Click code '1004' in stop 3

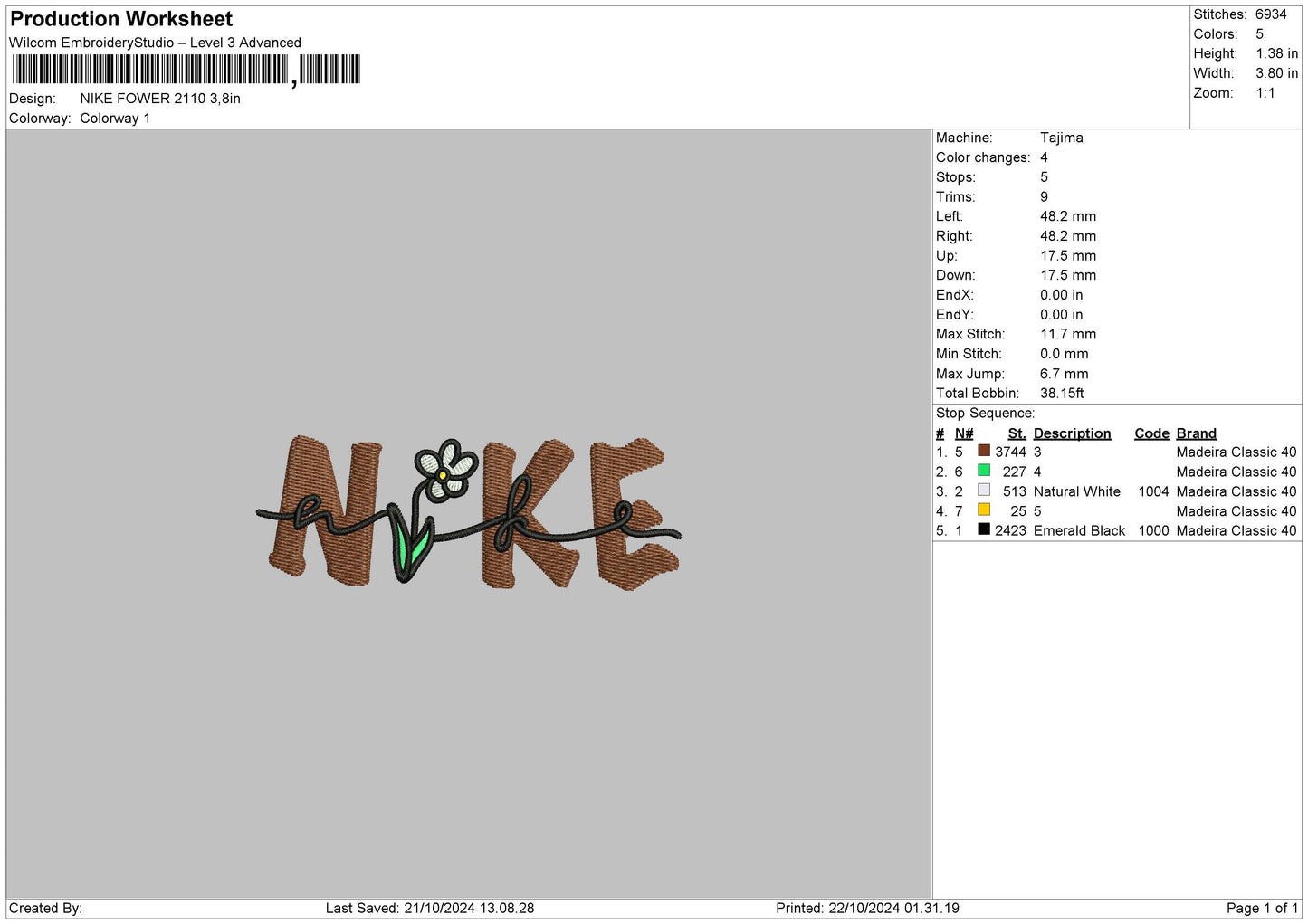tap(1153, 492)
